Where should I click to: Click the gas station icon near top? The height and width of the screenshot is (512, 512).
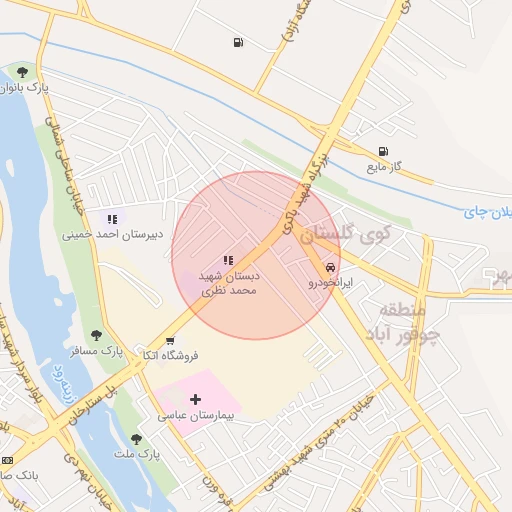238,42
